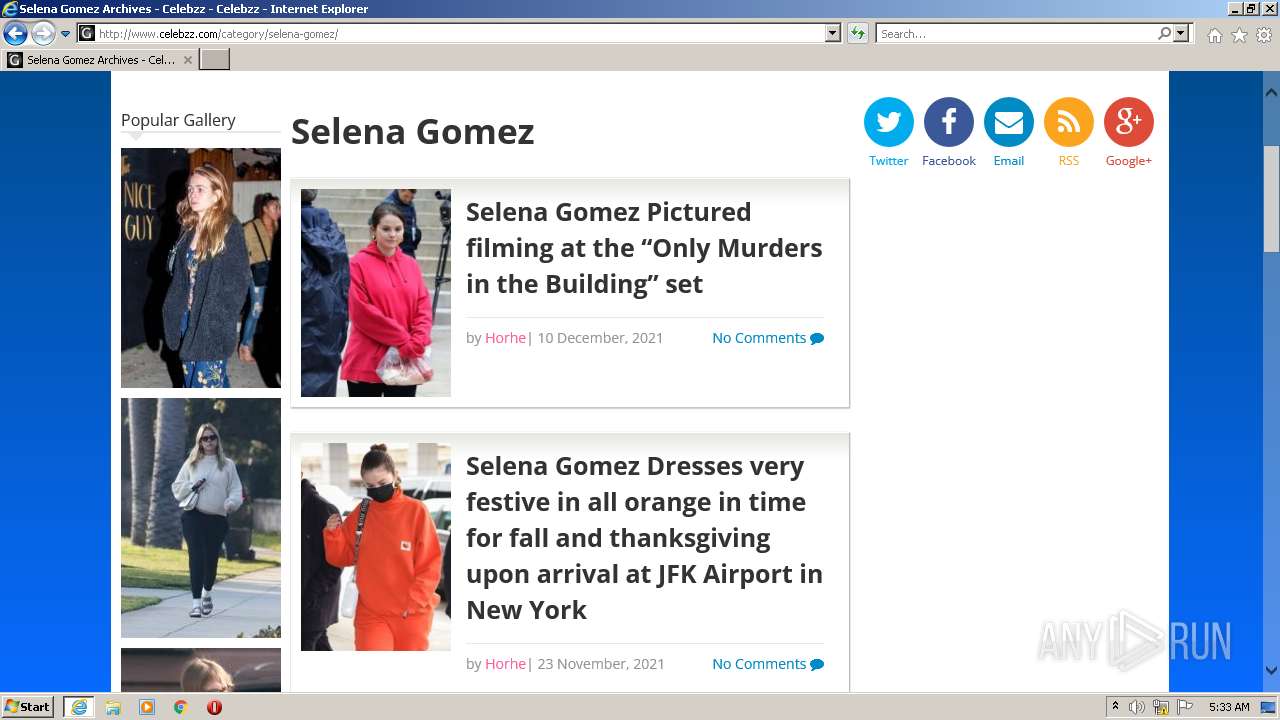
Task: Click the 10 December, 2021 date
Action: point(600,338)
